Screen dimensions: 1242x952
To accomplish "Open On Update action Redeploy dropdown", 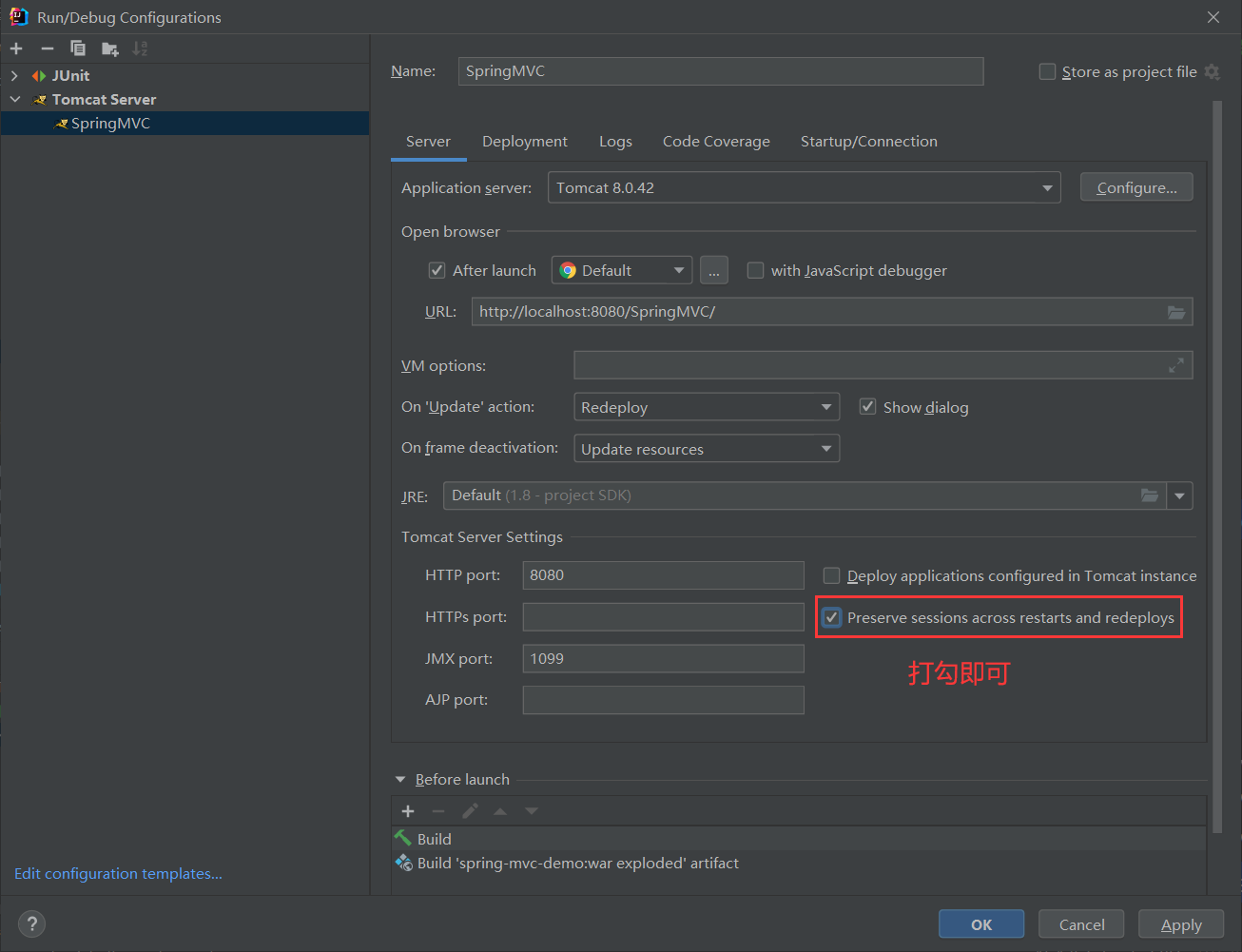I will coord(707,407).
